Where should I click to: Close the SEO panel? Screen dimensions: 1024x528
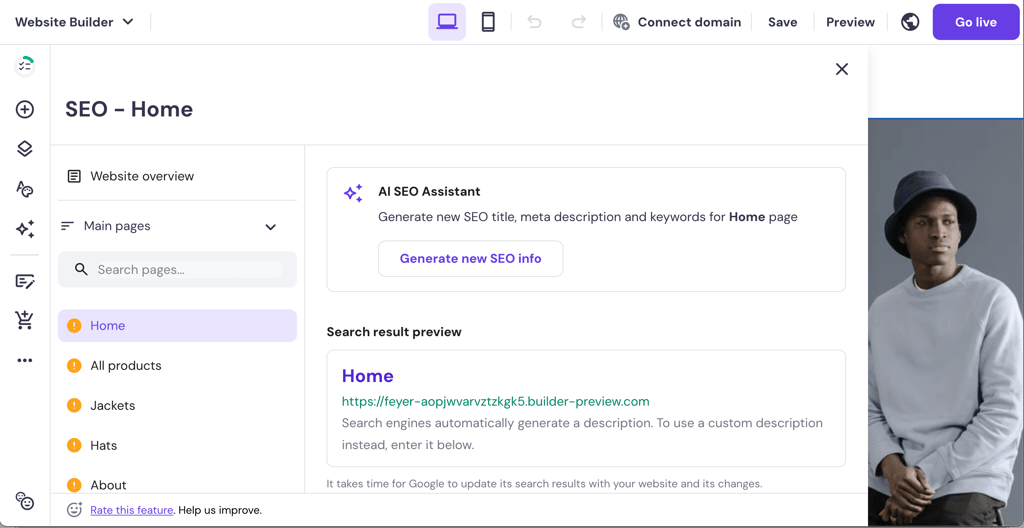[x=842, y=69]
